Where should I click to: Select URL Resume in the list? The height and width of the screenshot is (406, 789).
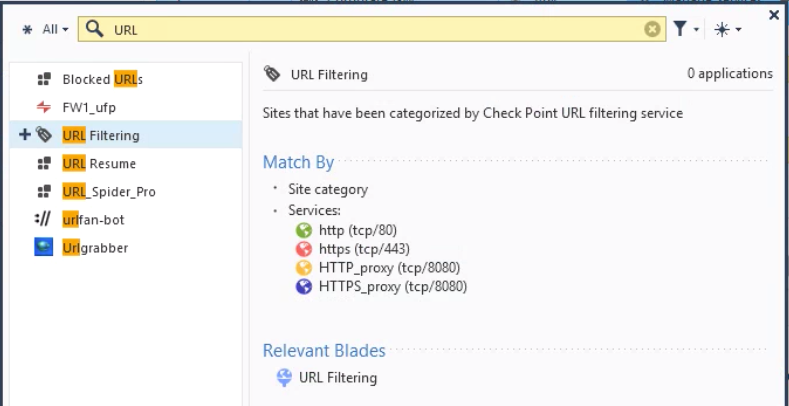tap(126, 164)
